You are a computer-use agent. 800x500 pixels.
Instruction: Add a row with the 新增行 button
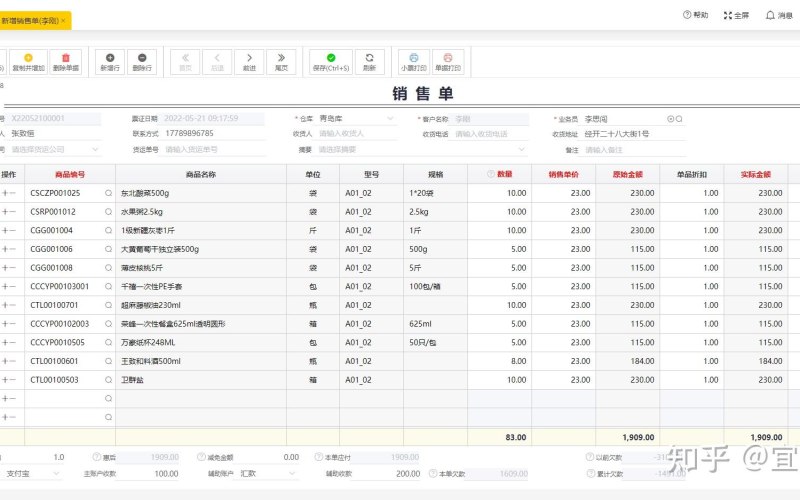[x=110, y=62]
